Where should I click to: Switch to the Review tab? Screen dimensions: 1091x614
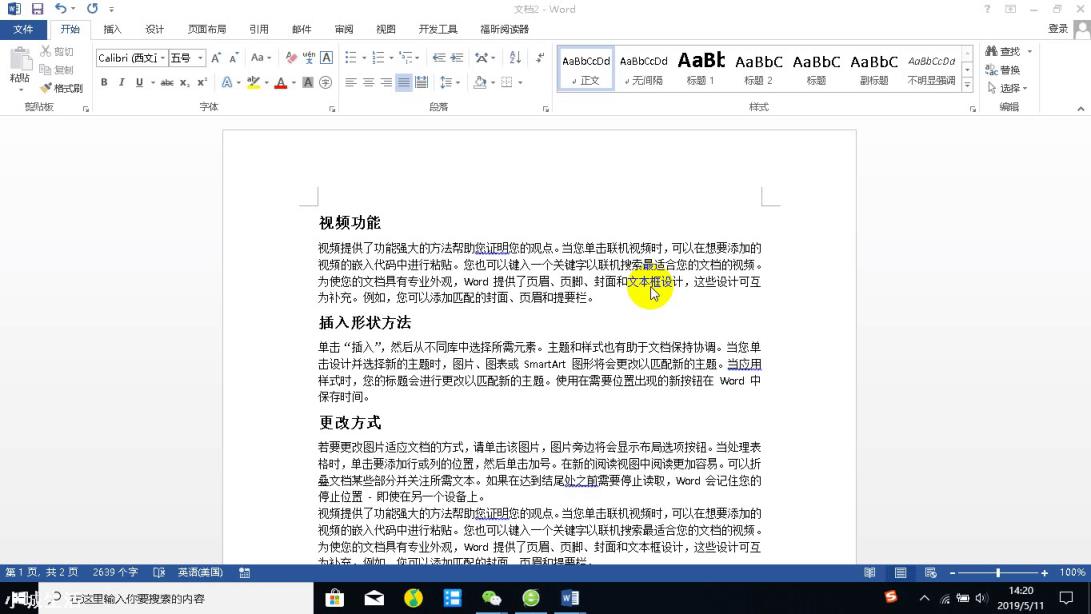point(344,29)
